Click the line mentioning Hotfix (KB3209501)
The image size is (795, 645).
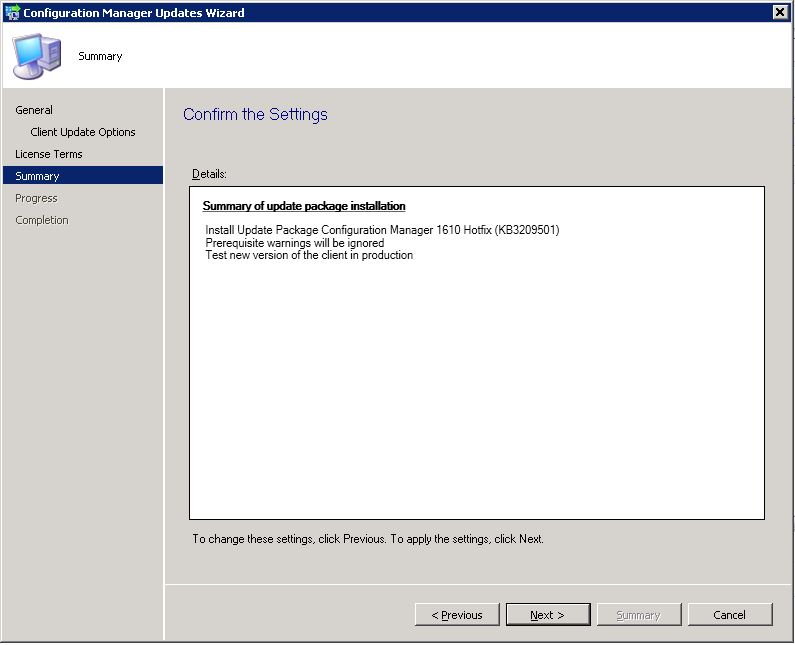pyautogui.click(x=382, y=230)
